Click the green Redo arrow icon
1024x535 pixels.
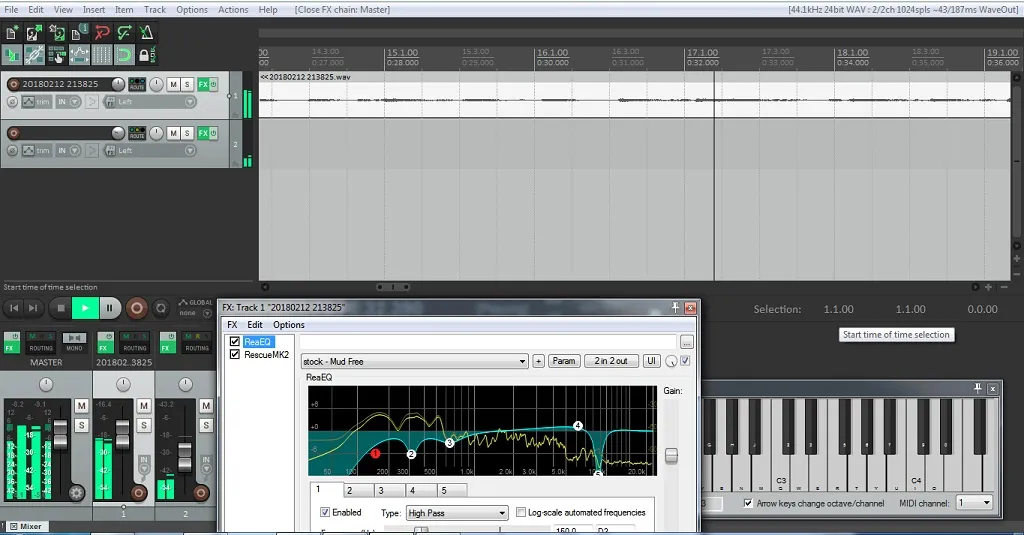(x=124, y=33)
